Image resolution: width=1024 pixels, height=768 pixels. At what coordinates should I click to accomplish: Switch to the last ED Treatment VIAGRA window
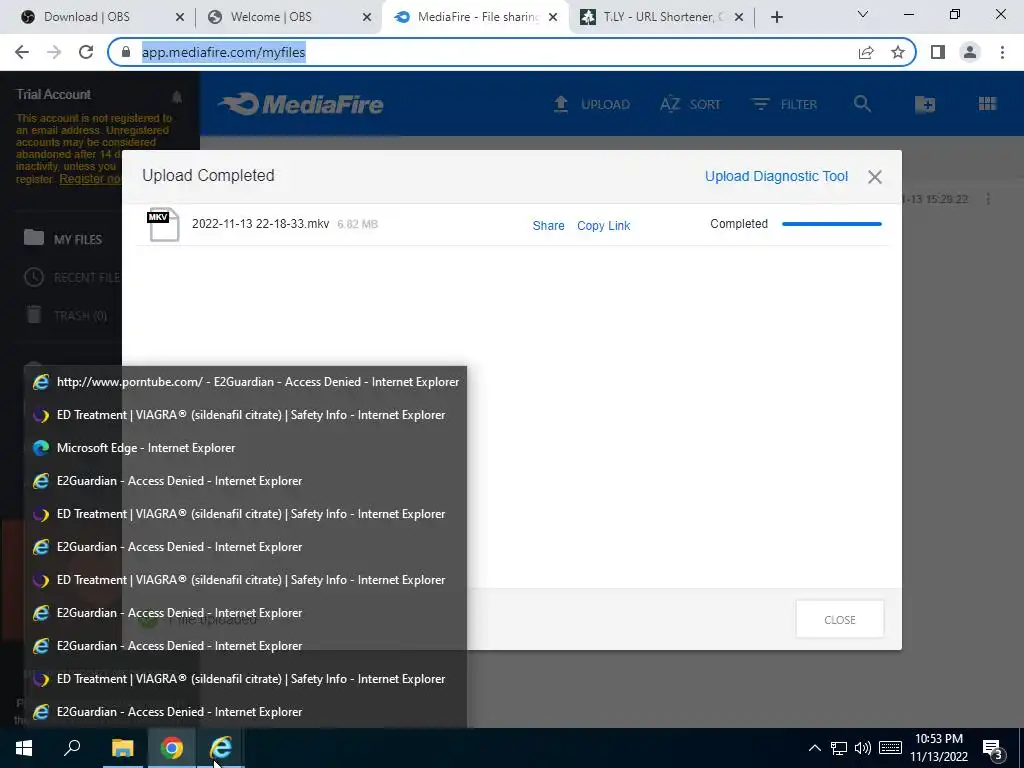click(x=246, y=679)
